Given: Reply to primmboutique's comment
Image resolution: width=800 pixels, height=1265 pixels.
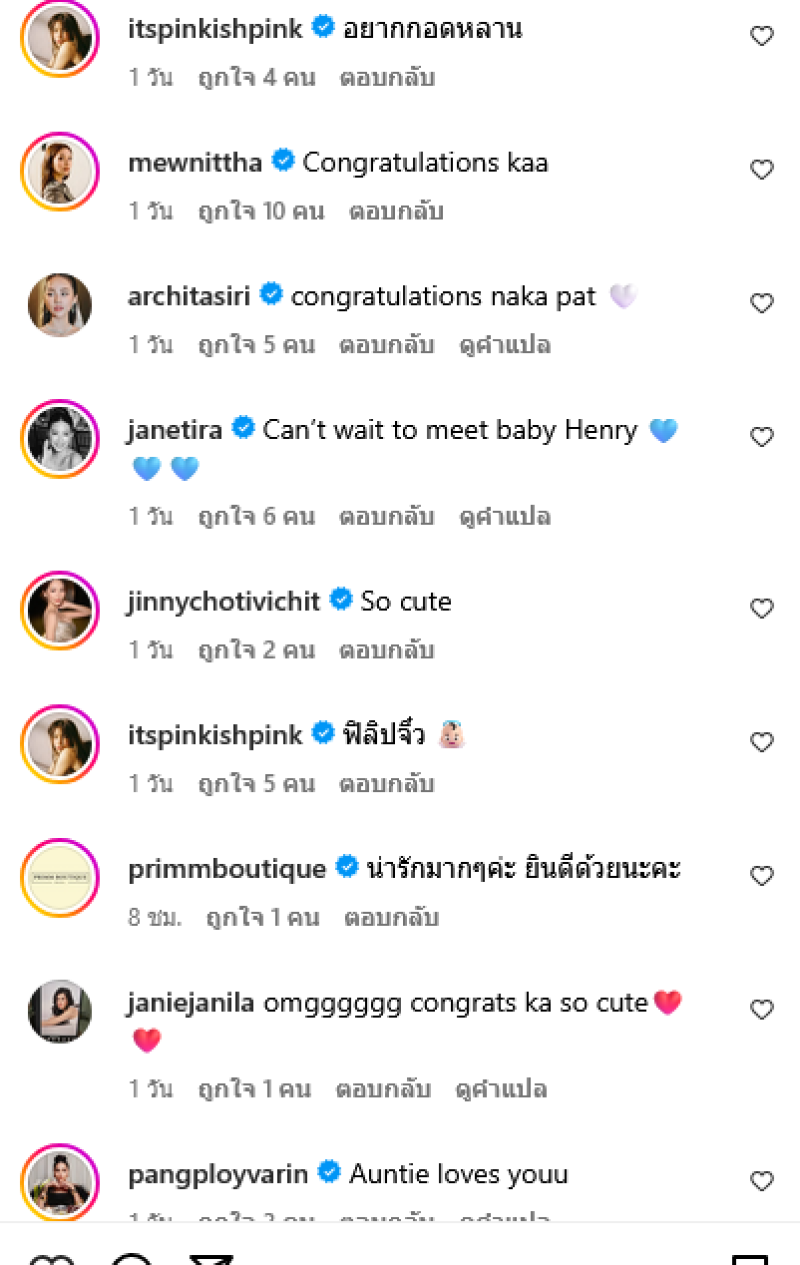Looking at the screenshot, I should click(391, 917).
